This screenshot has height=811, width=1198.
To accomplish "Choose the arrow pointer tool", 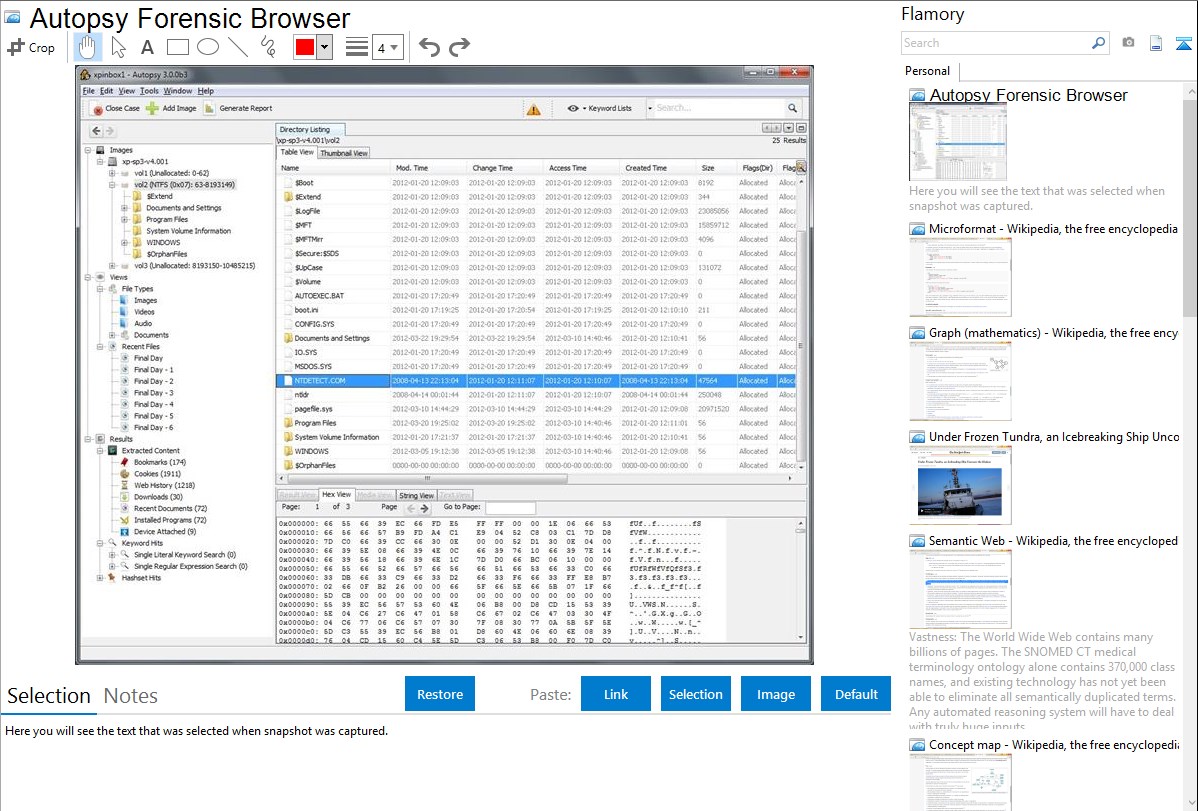I will click(x=118, y=47).
